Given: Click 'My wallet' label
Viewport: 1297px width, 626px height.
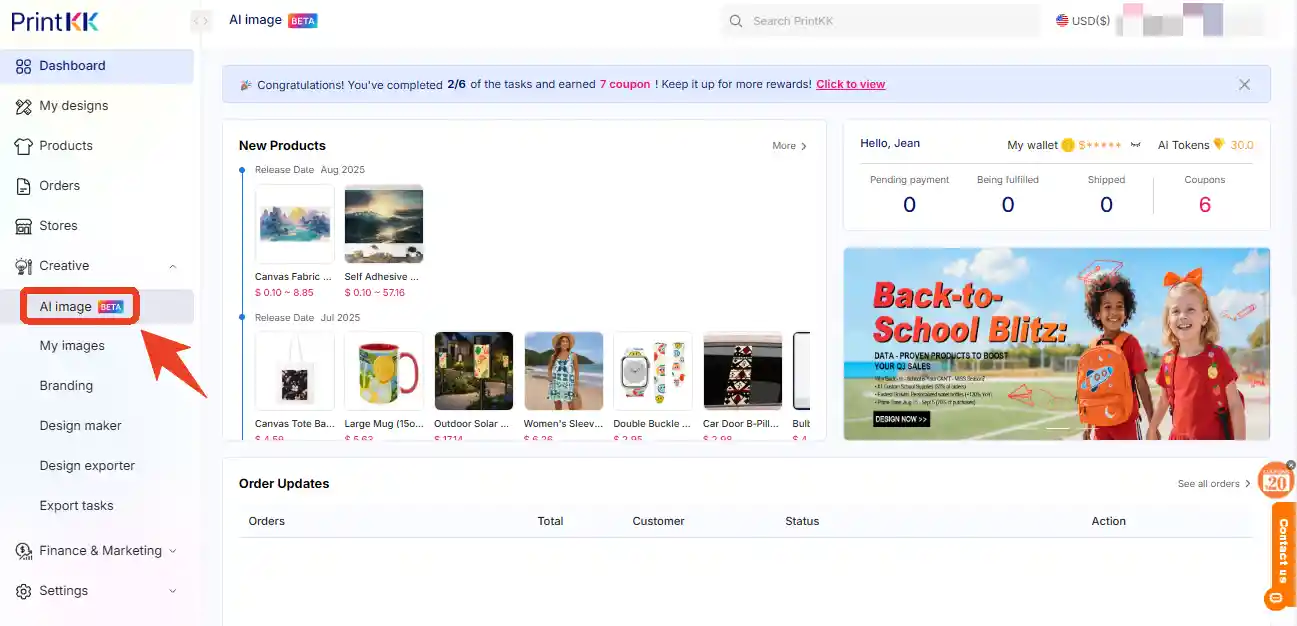Looking at the screenshot, I should coord(1032,145).
